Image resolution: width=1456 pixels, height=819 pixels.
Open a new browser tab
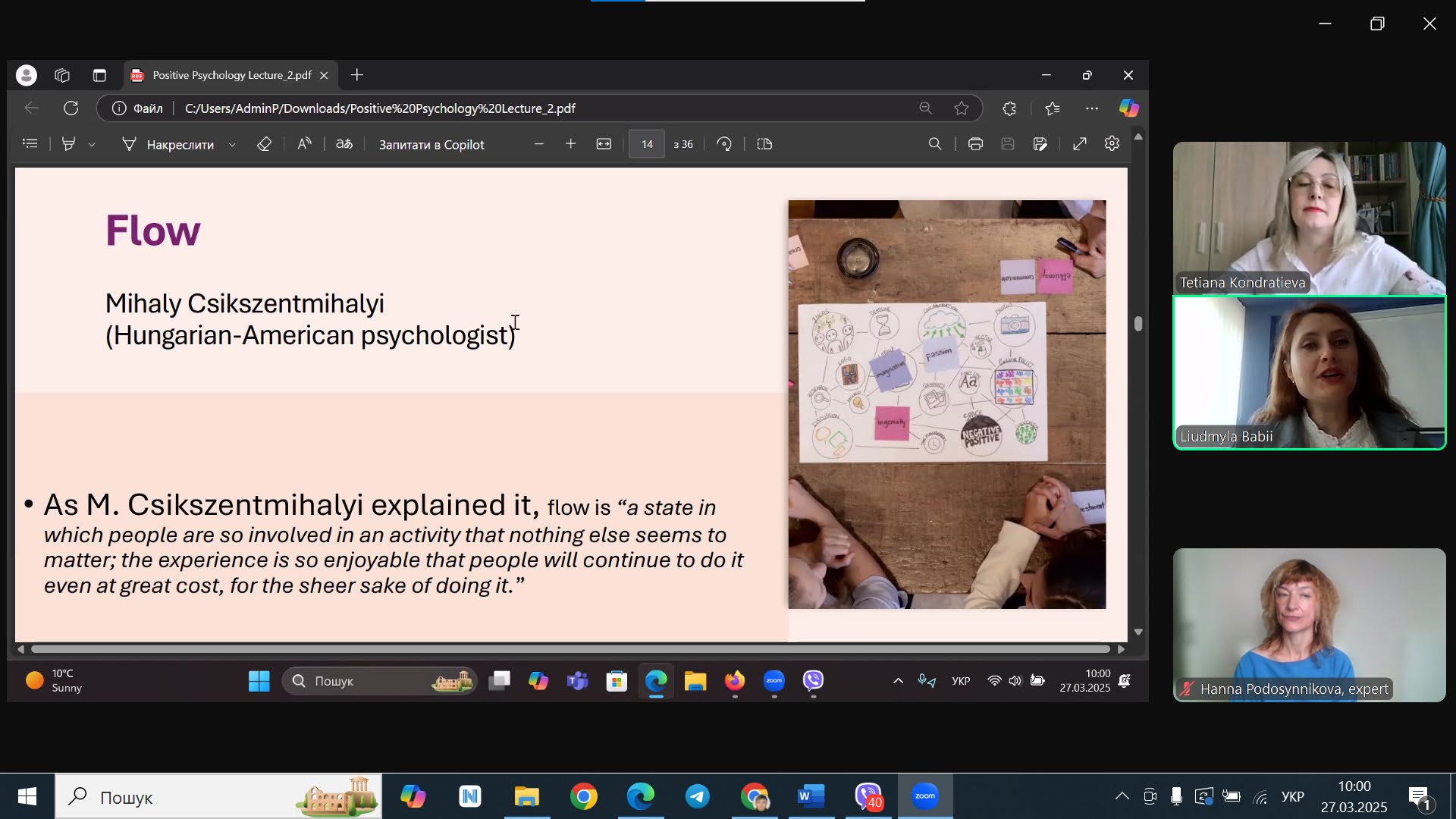[x=357, y=75]
